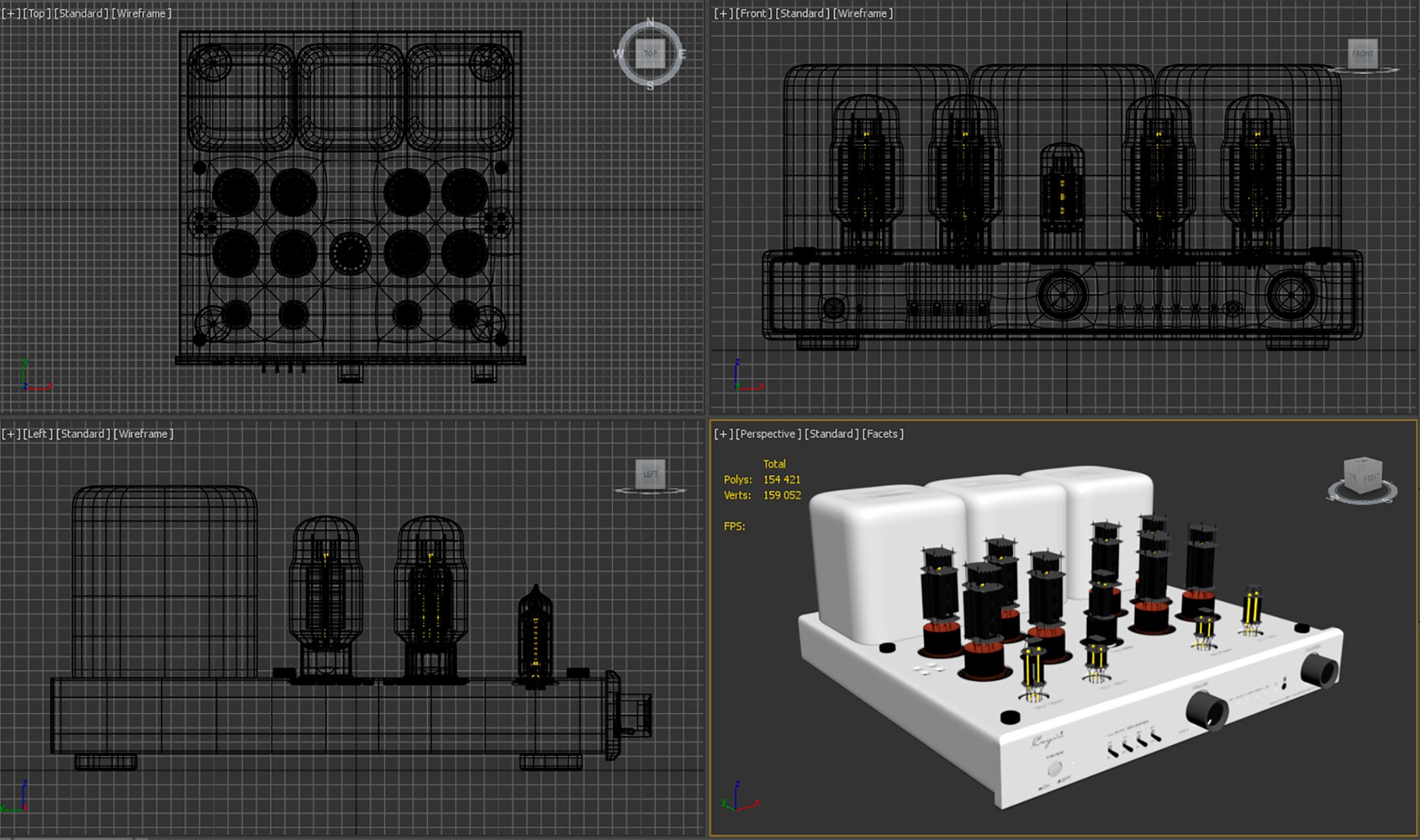
Task: Open the [+] menu of Front viewport
Action: click(x=724, y=13)
